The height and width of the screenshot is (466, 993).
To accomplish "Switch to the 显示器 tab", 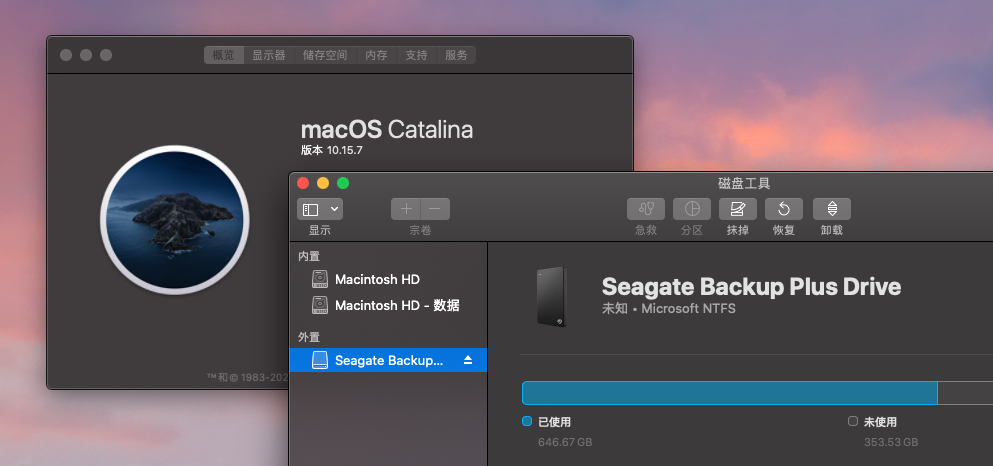I will (268, 55).
